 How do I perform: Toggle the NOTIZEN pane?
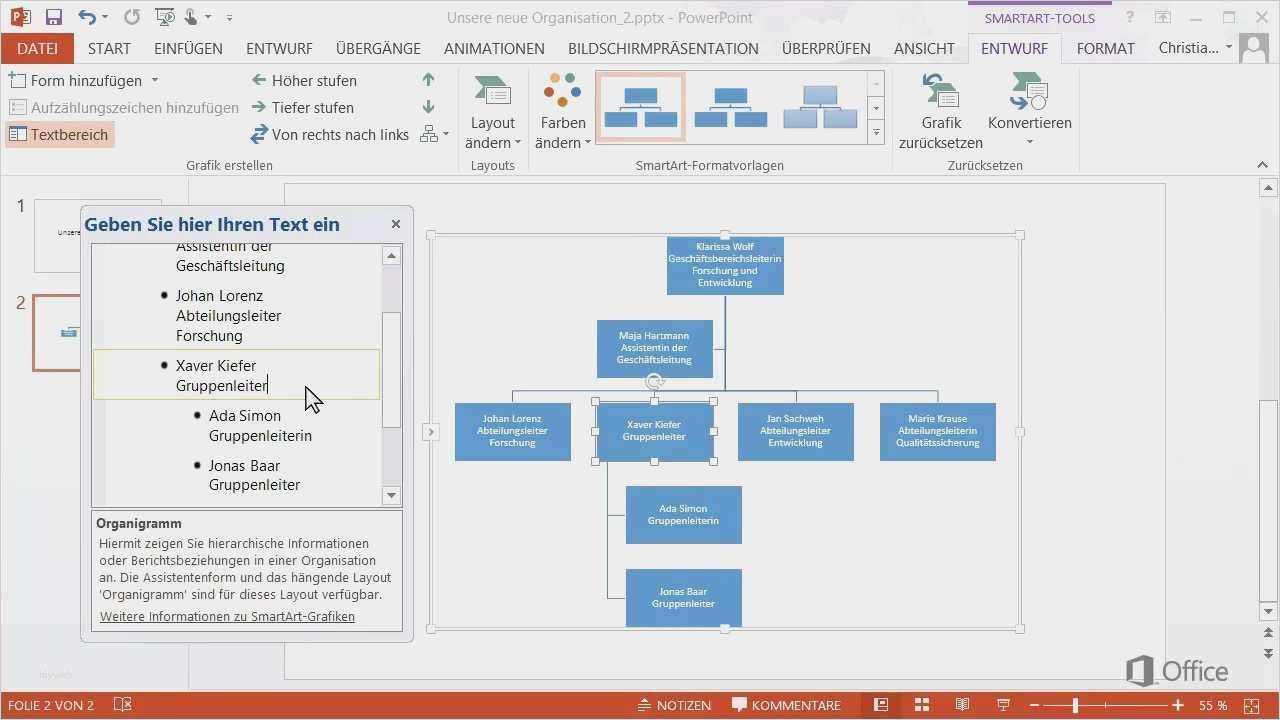[x=675, y=705]
